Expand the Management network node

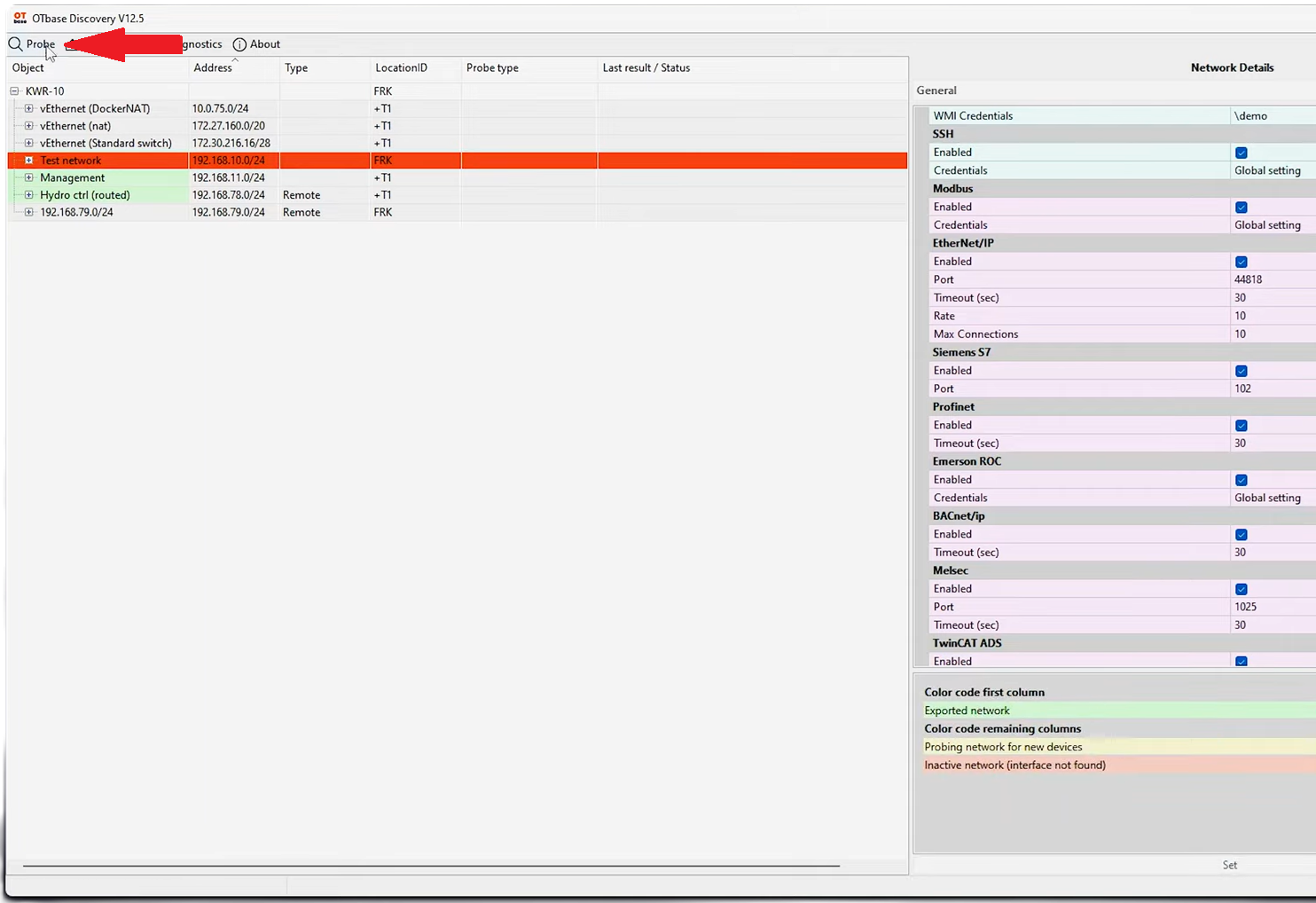[29, 177]
